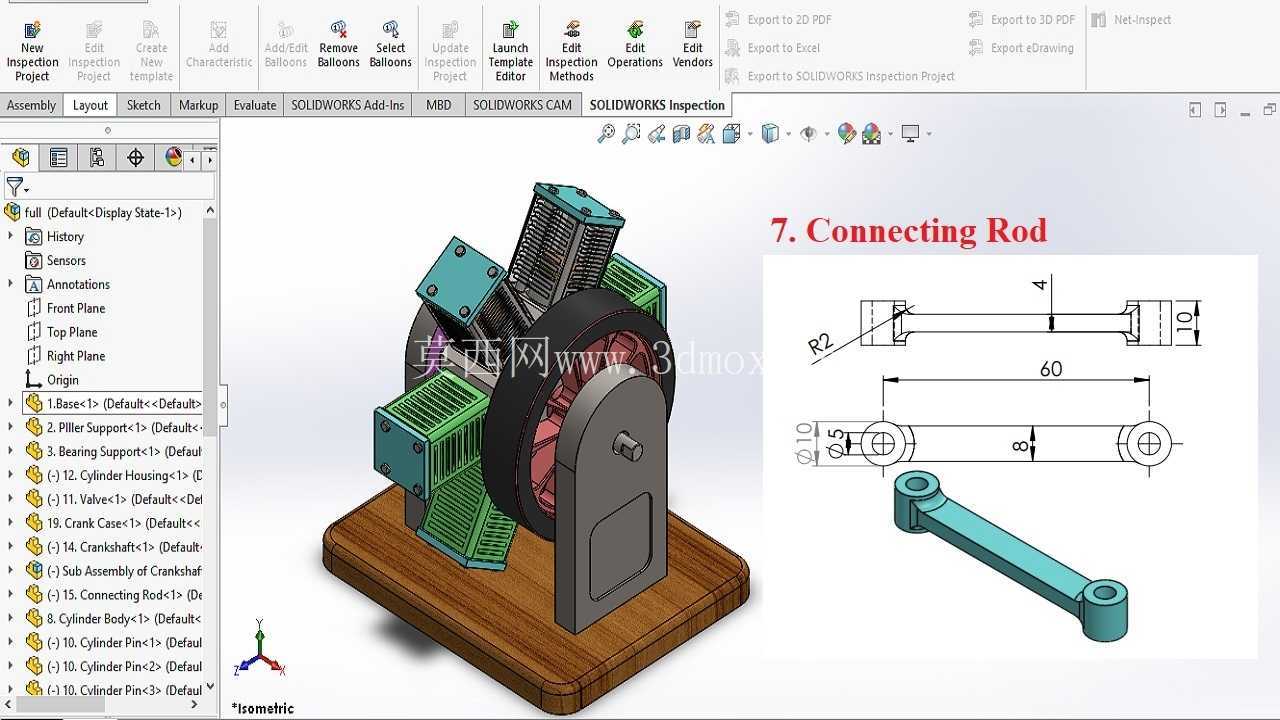Open the ConfigurationManager tab
Image resolution: width=1280 pixels, height=720 pixels.
[x=97, y=157]
